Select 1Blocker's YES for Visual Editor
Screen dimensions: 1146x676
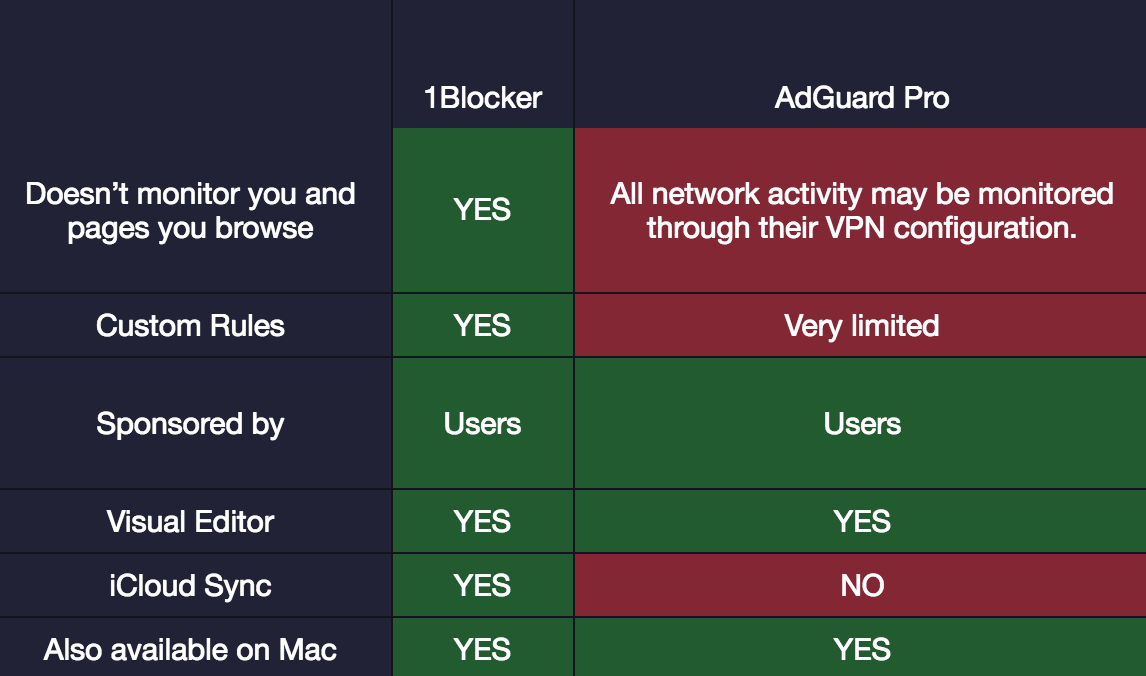(482, 522)
